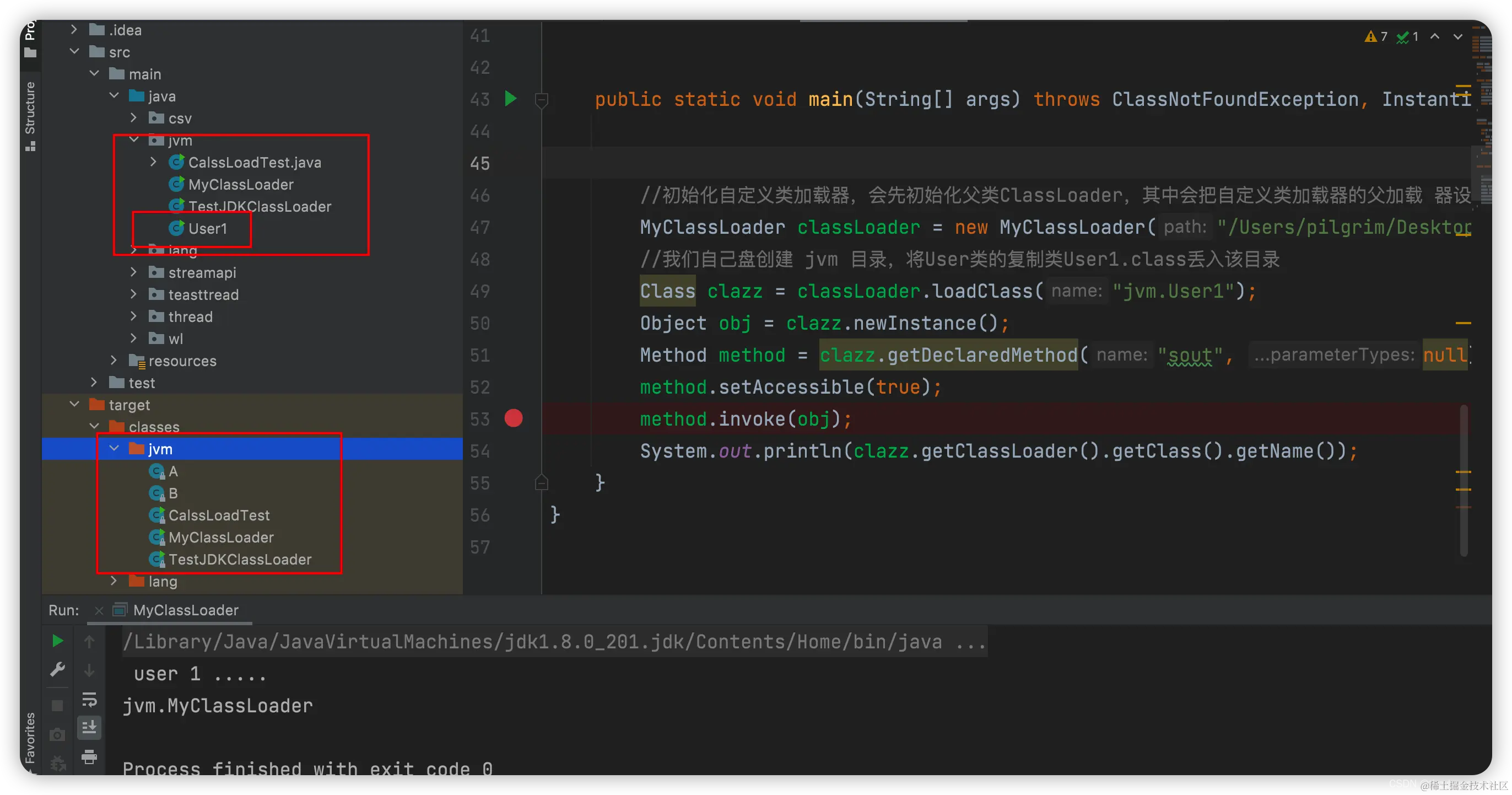Jump to next highlighted error arrow
Viewport: 1512px width, 795px height.
[x=1457, y=36]
